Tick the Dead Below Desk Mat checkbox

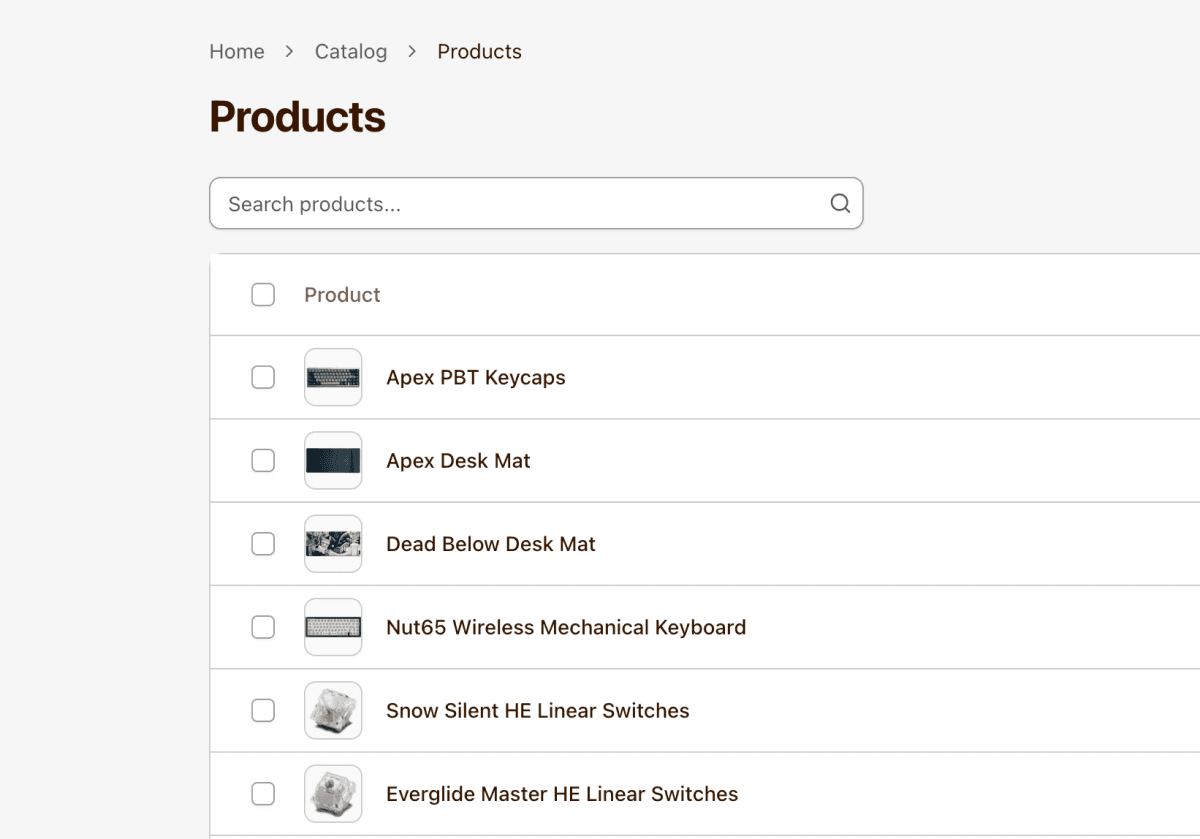pyautogui.click(x=263, y=544)
